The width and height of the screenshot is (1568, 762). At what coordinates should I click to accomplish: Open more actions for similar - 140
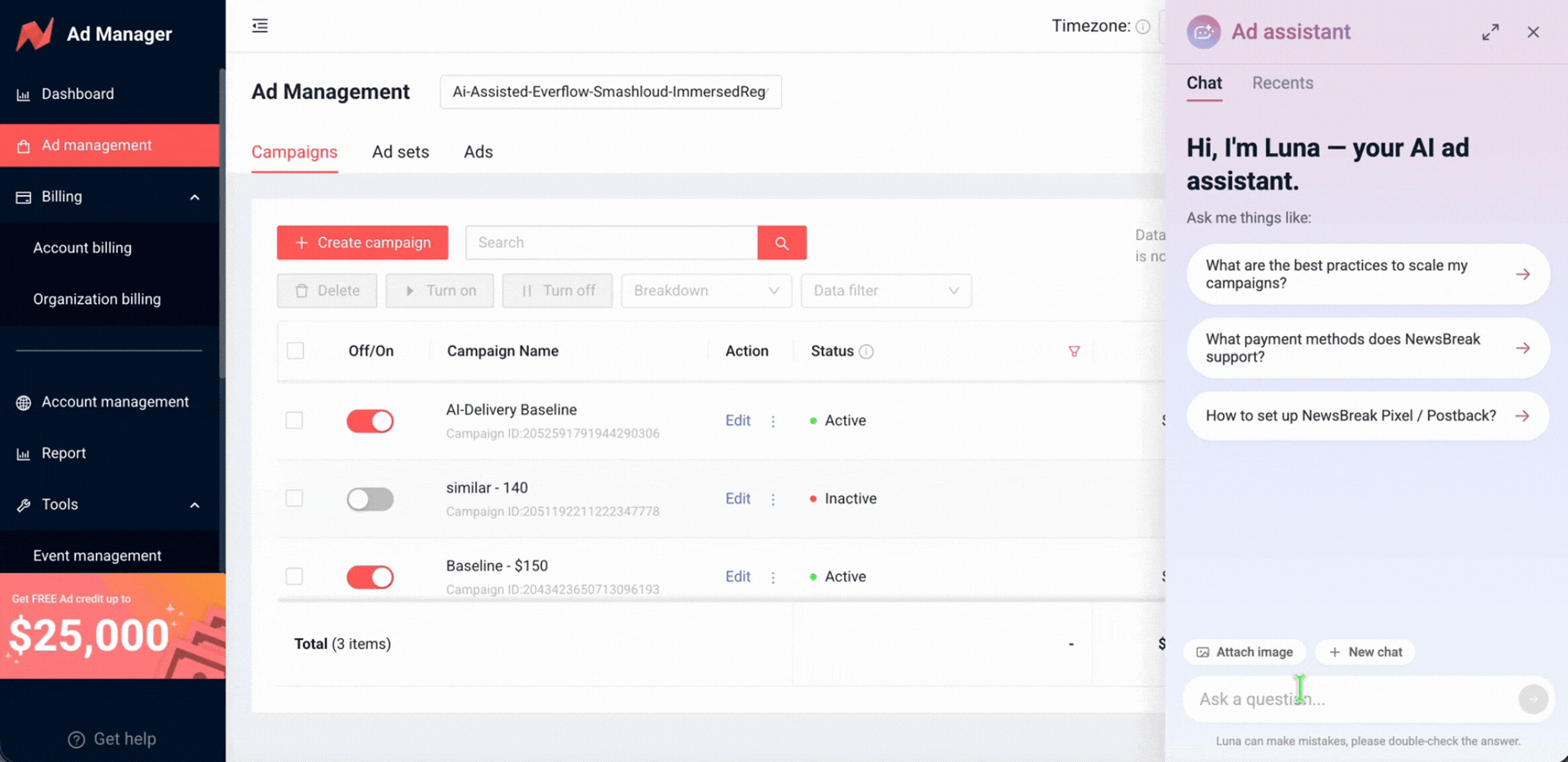click(x=773, y=499)
